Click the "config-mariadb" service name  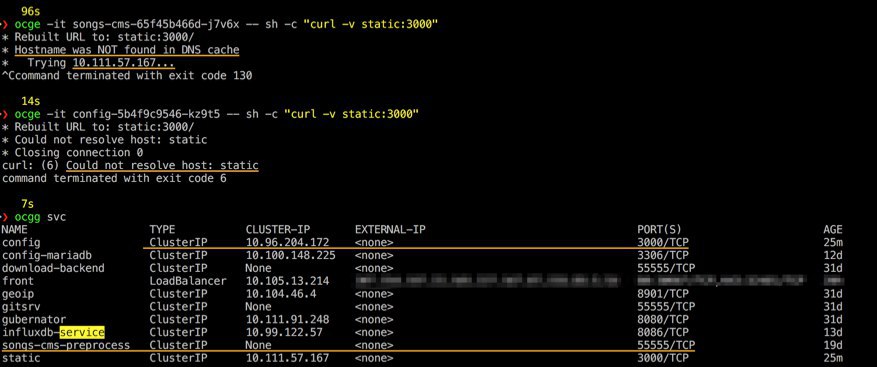[x=47, y=255]
